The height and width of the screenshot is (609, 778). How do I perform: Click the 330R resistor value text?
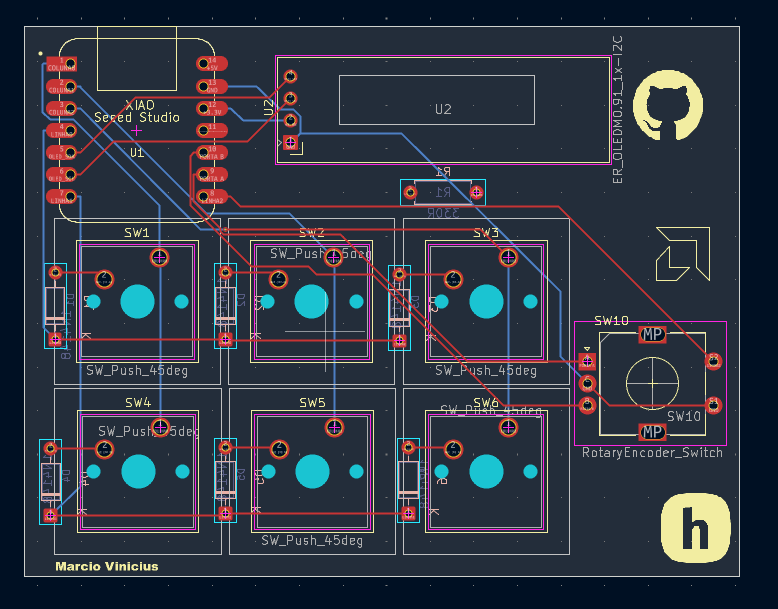click(x=443, y=213)
